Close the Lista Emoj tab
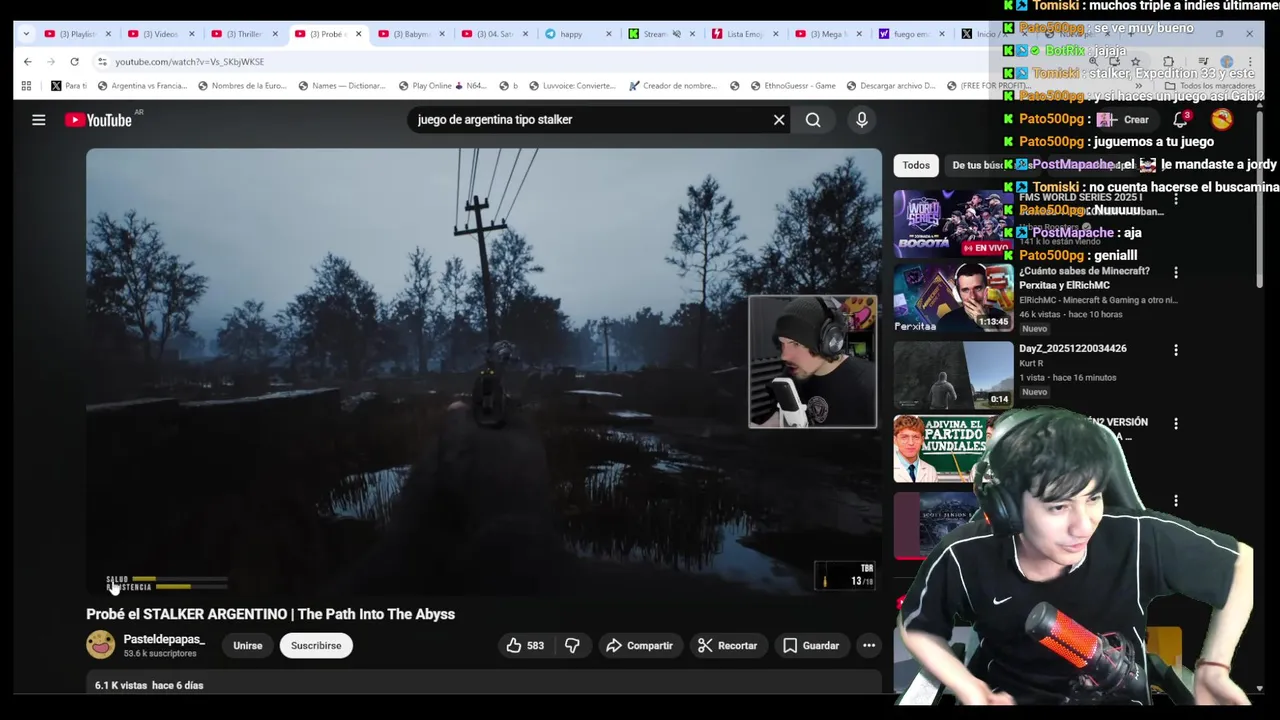This screenshot has width=1280, height=720. (775, 34)
